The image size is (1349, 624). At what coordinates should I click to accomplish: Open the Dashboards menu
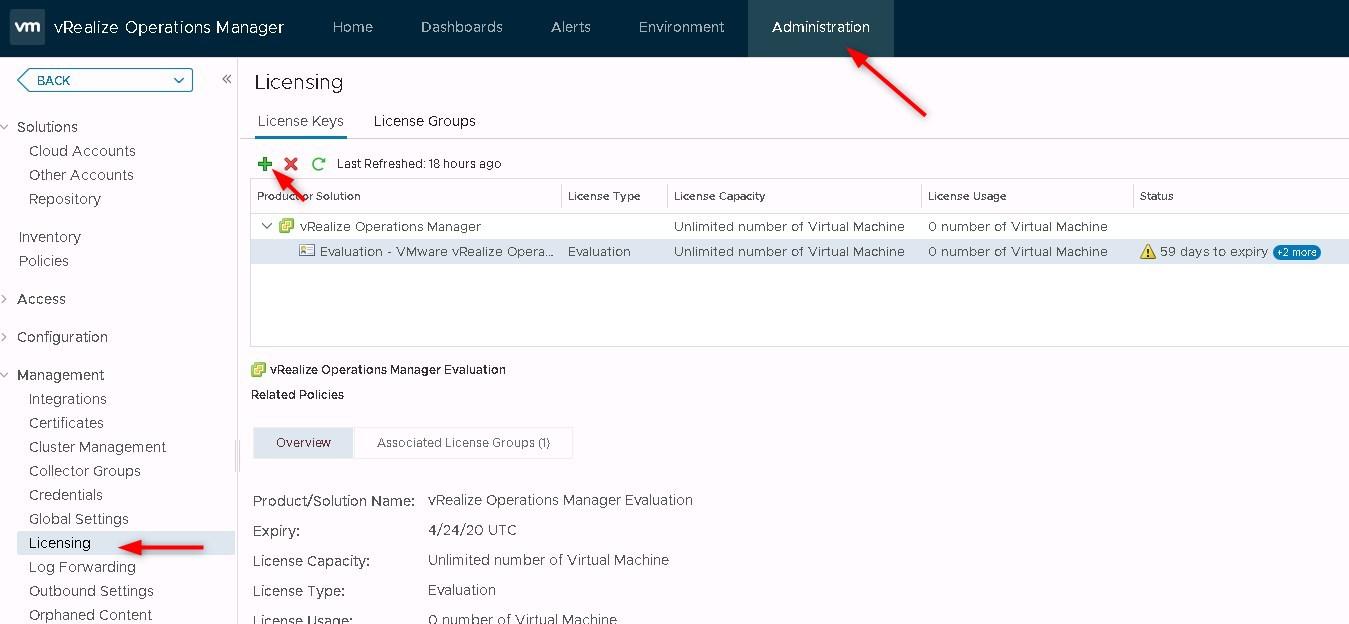point(462,27)
